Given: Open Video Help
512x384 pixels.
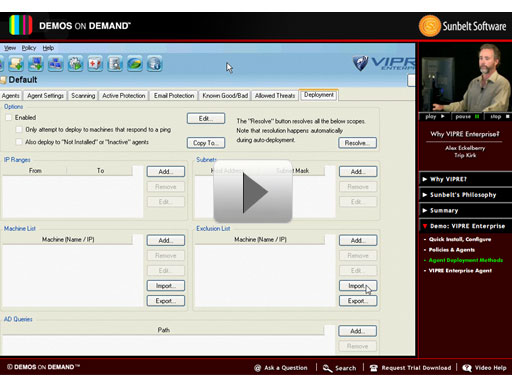Looking at the screenshot, I should coord(484,368).
